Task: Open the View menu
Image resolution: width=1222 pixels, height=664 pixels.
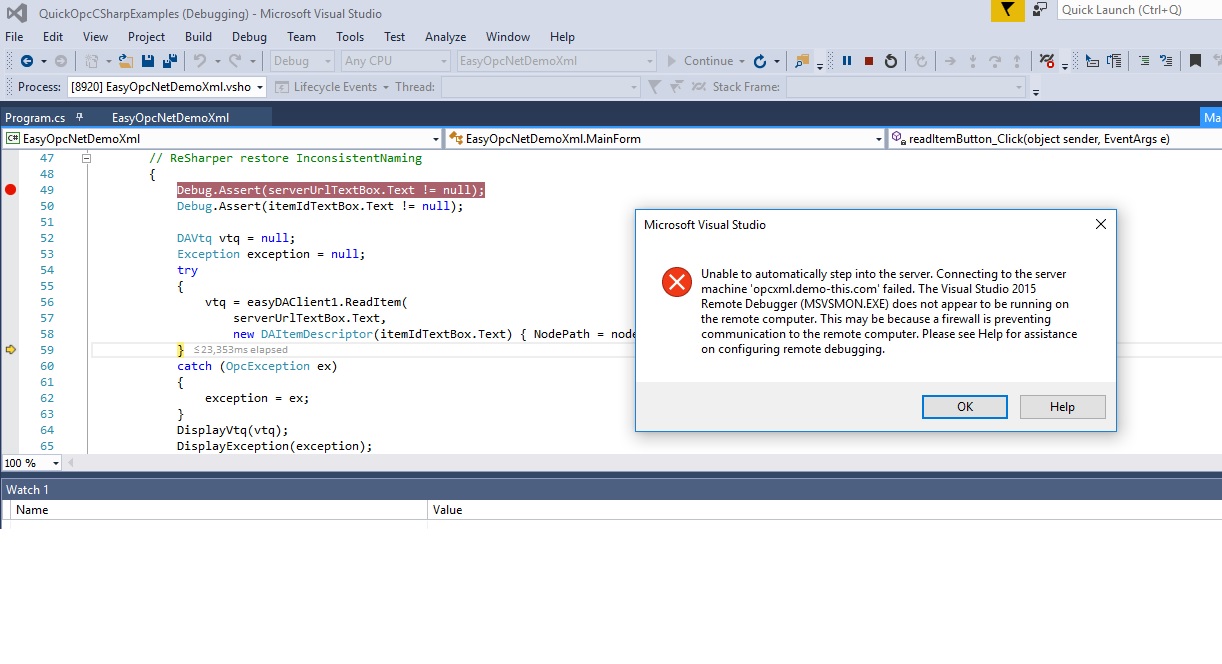Action: 95,37
